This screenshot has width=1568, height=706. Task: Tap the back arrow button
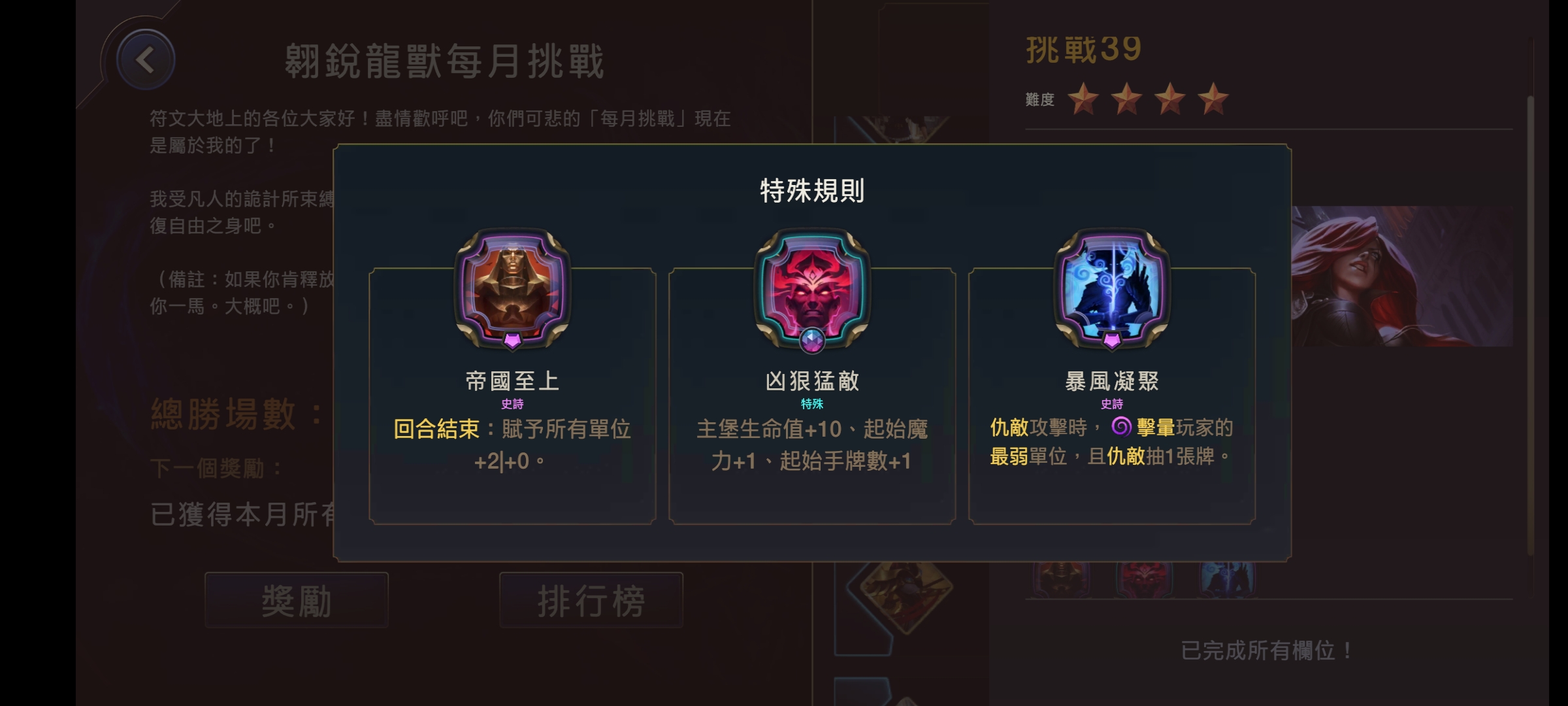[x=146, y=60]
